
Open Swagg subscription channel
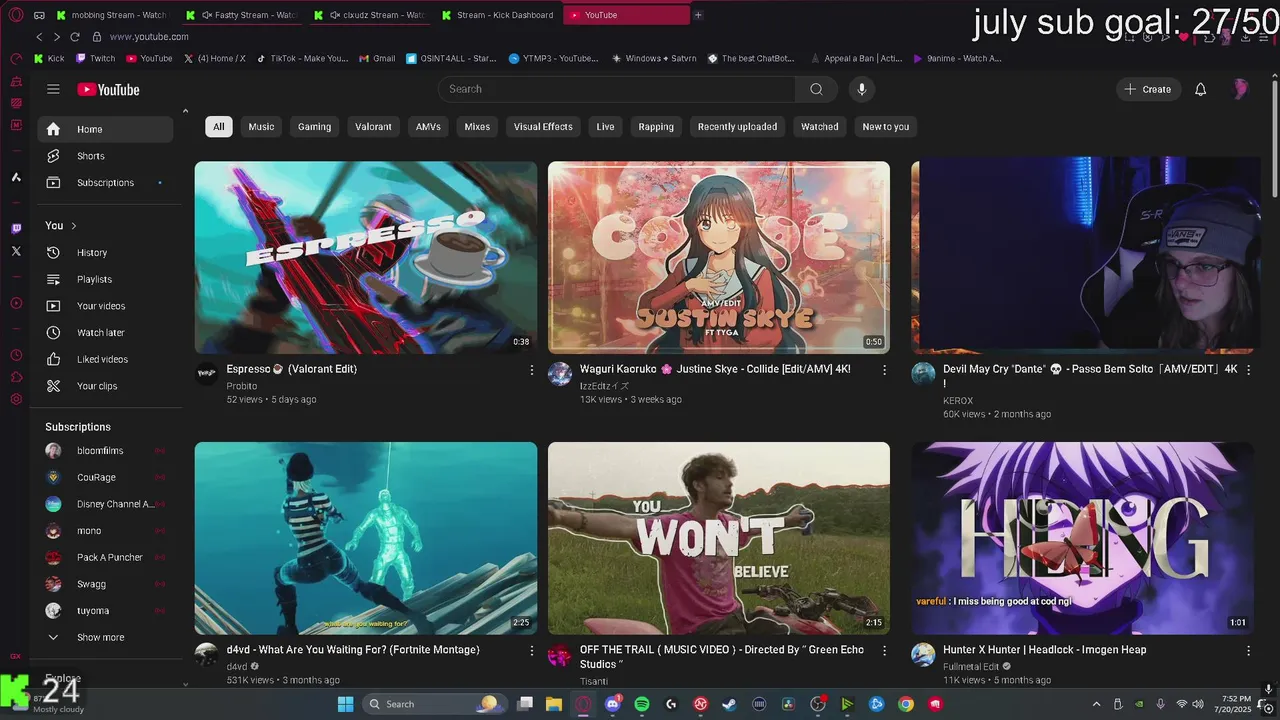(105, 584)
